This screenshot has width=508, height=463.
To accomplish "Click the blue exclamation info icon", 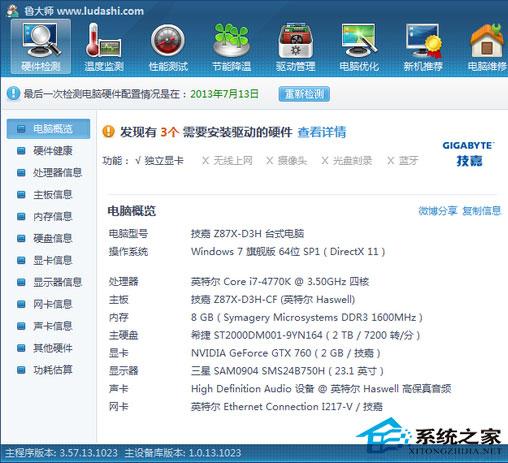I will [x=13, y=94].
